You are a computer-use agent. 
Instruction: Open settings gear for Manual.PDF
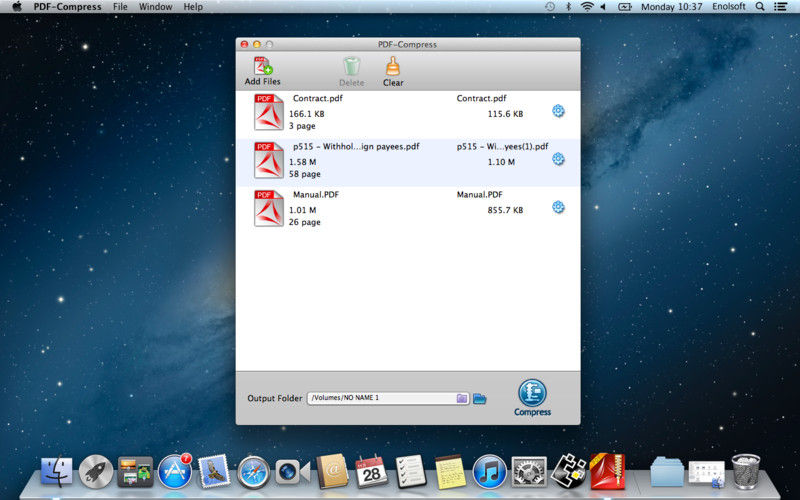coord(558,207)
